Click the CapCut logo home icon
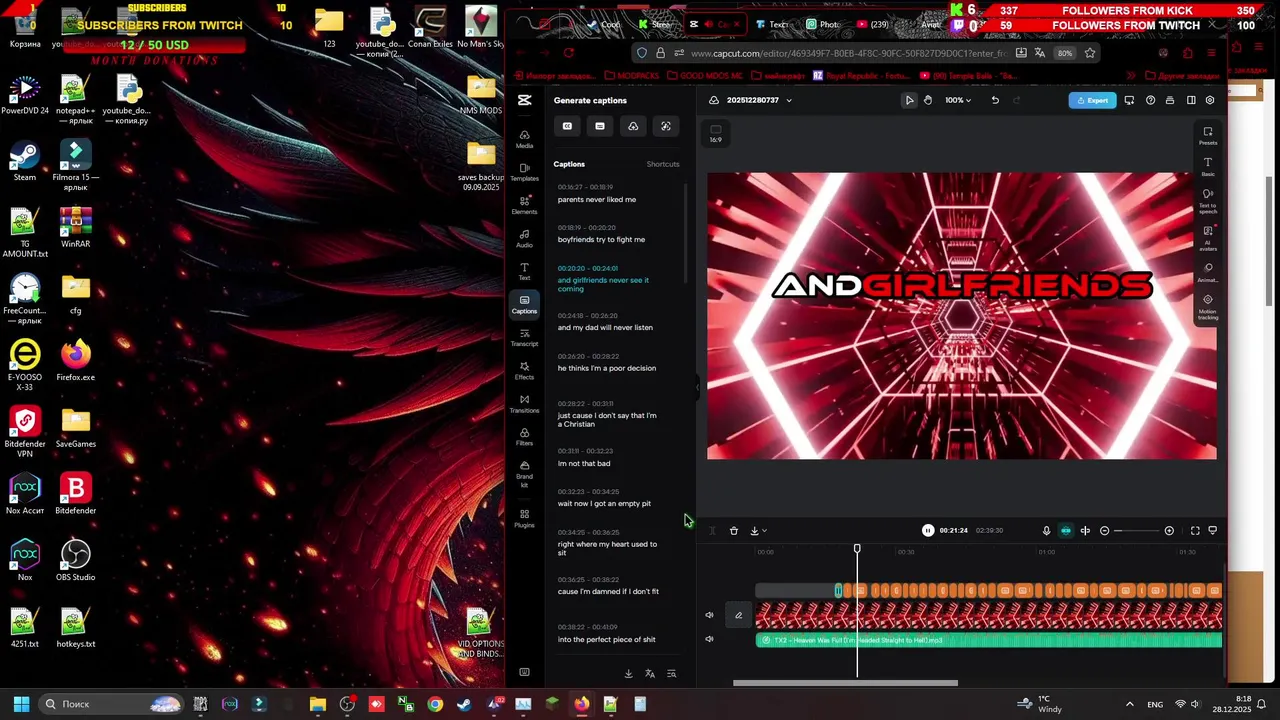The height and width of the screenshot is (720, 1280). pos(524,100)
